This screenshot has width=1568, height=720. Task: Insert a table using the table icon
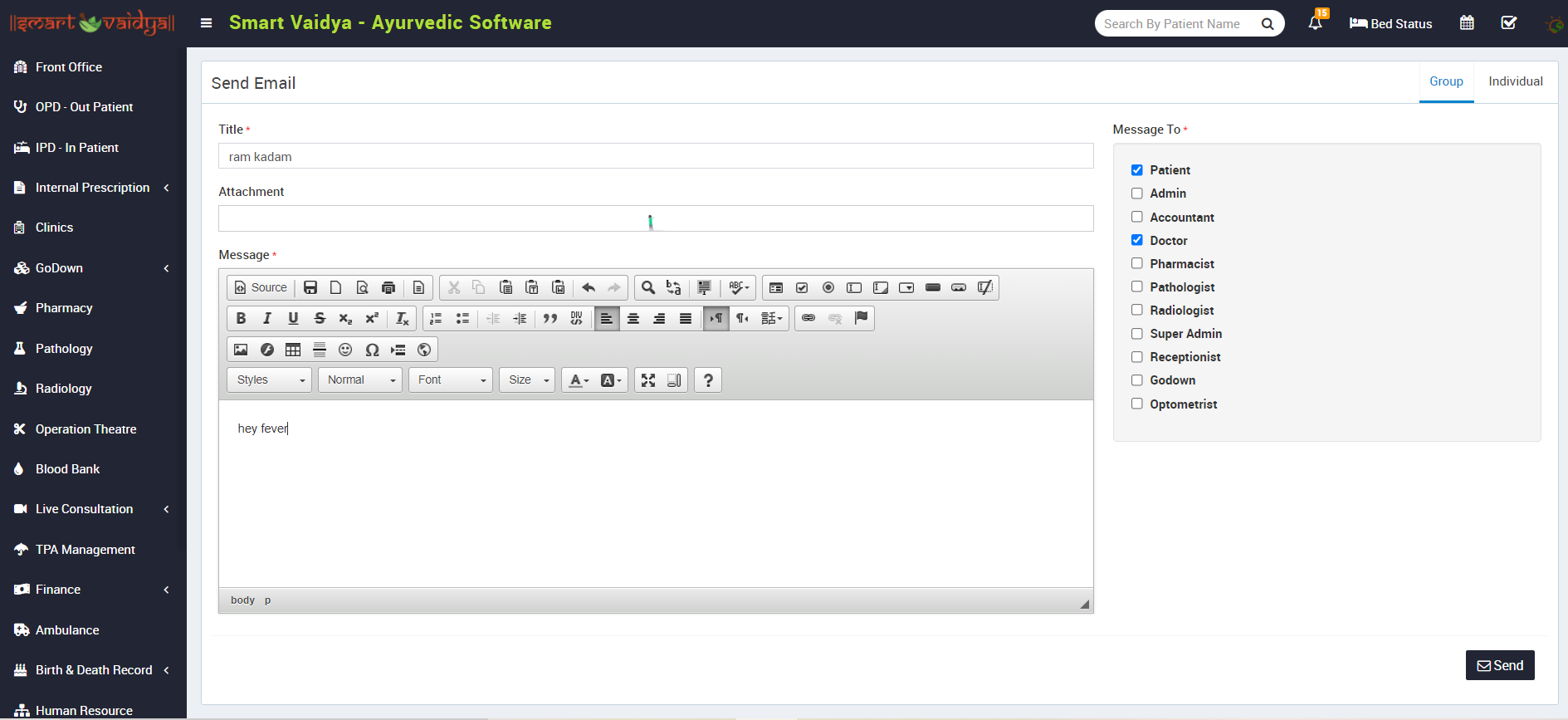click(293, 350)
